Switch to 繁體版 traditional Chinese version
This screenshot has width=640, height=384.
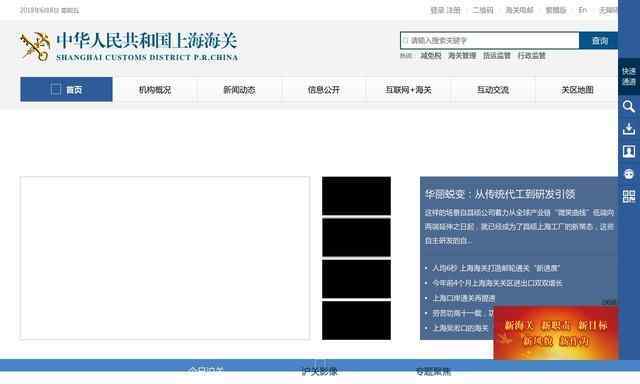[556, 10]
